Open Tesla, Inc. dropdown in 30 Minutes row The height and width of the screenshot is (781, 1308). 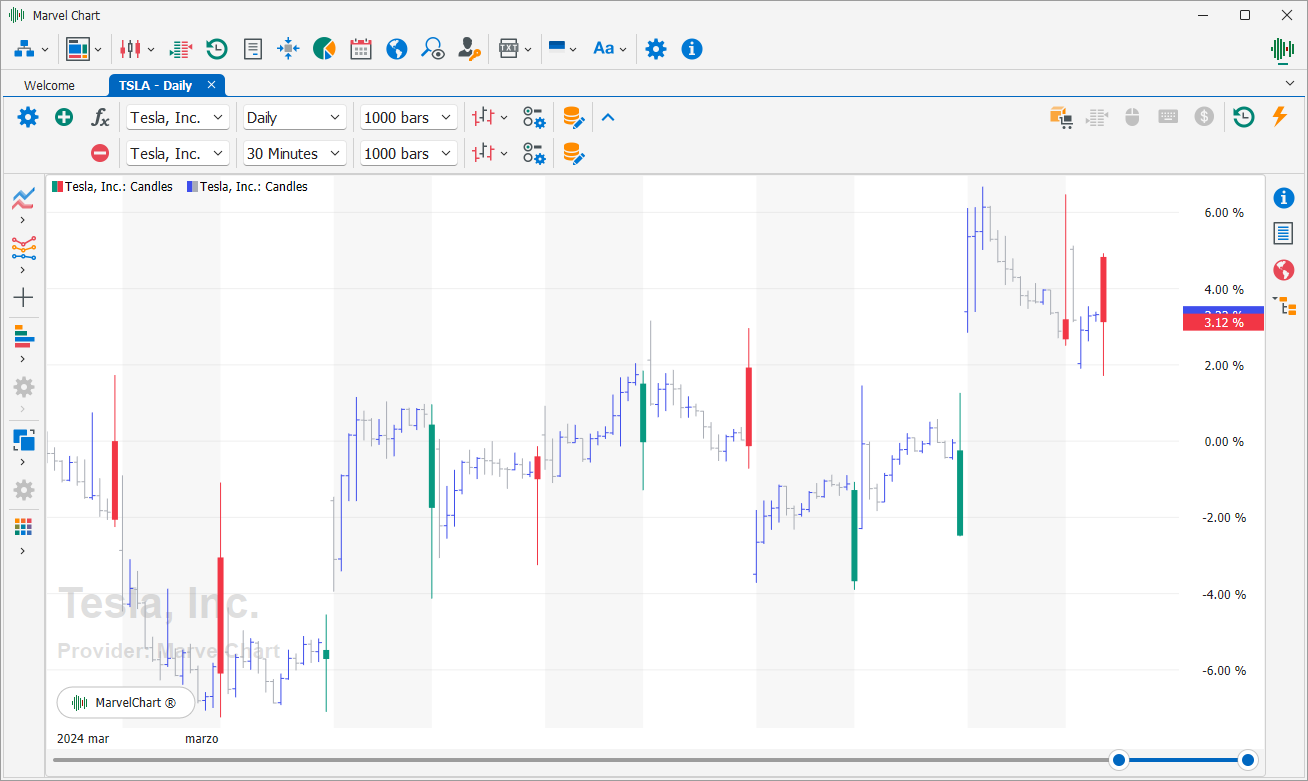[x=179, y=153]
